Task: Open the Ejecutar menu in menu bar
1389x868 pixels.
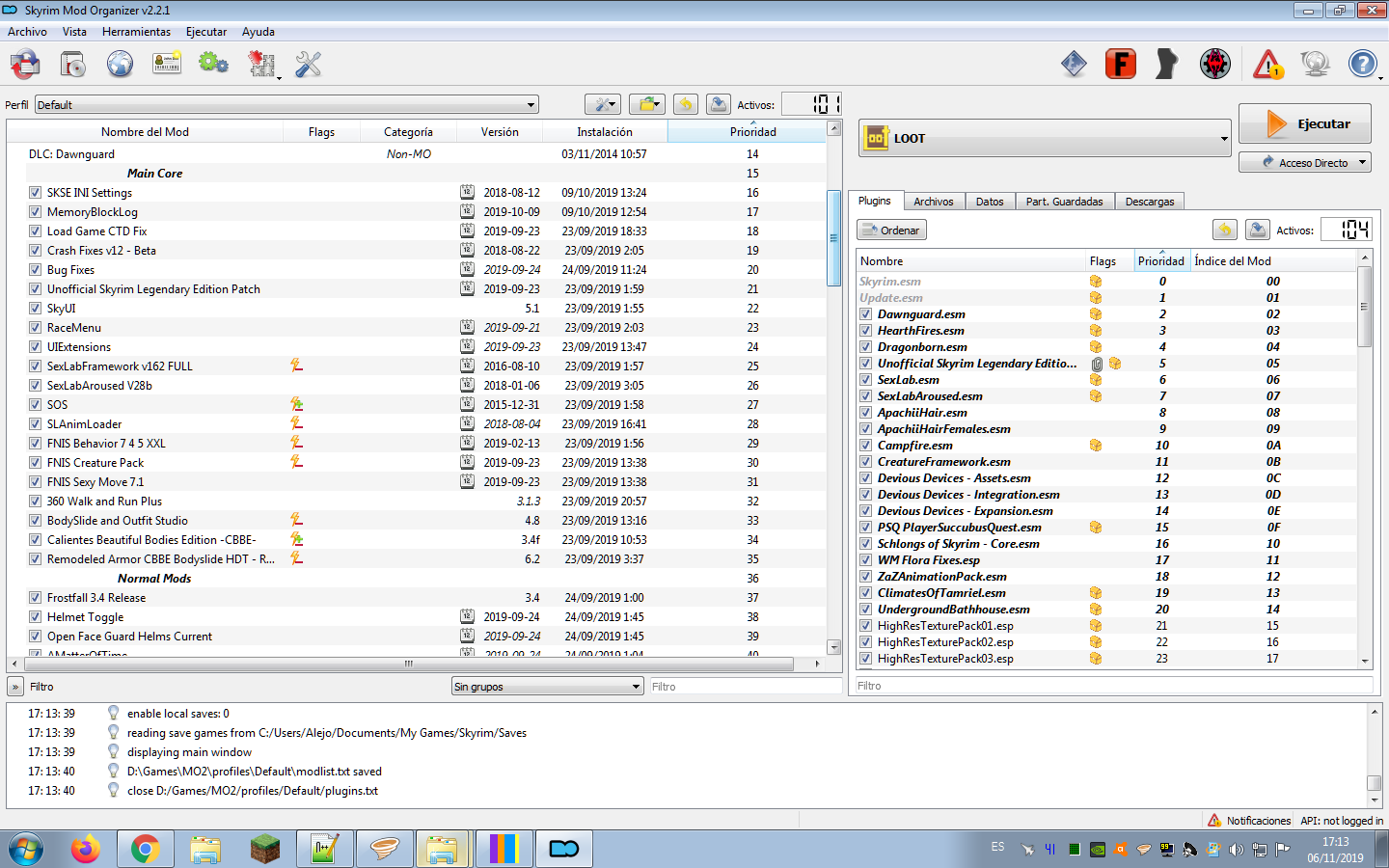Action: tap(206, 32)
